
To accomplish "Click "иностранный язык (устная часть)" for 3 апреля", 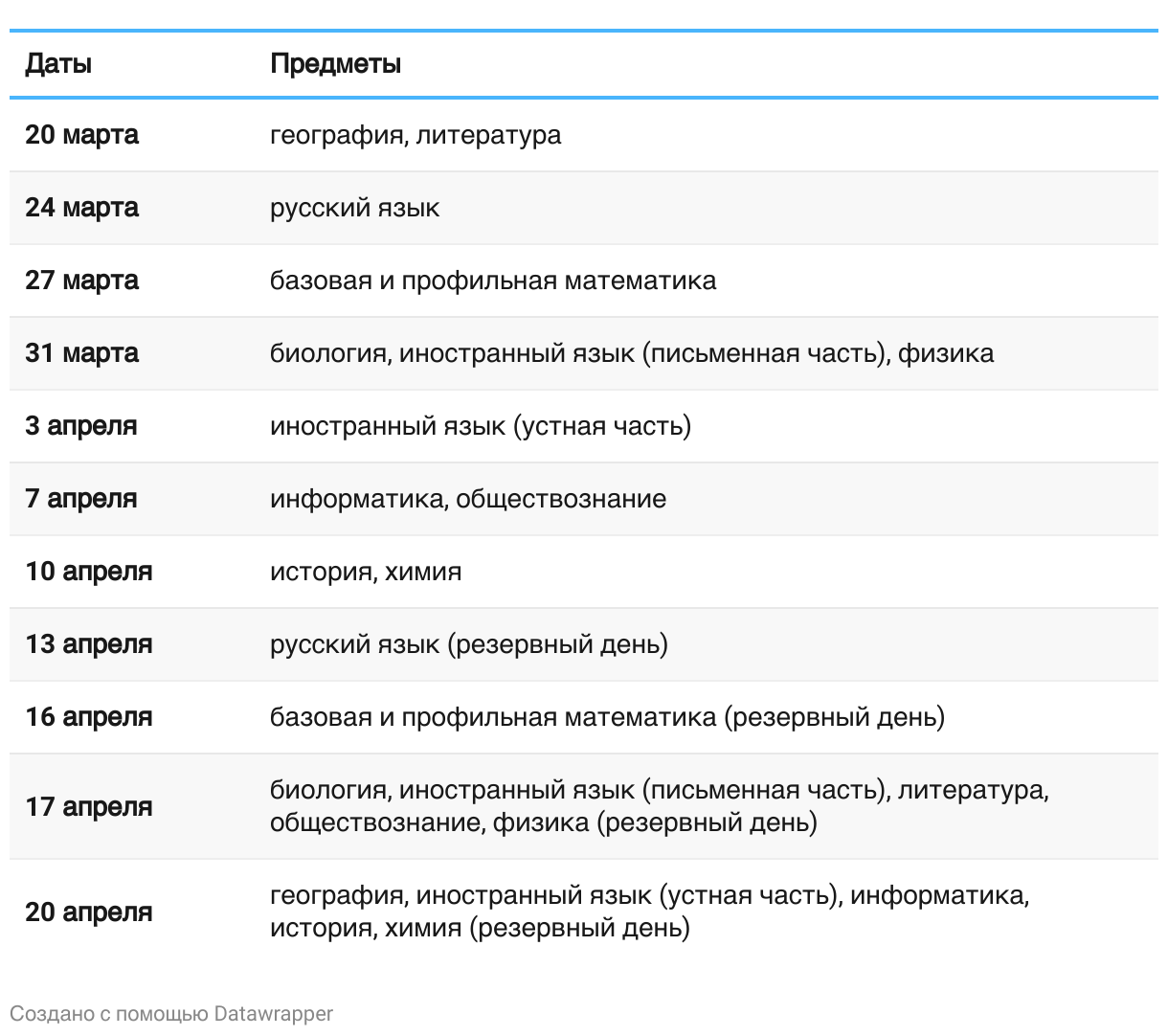I will (x=481, y=426).
